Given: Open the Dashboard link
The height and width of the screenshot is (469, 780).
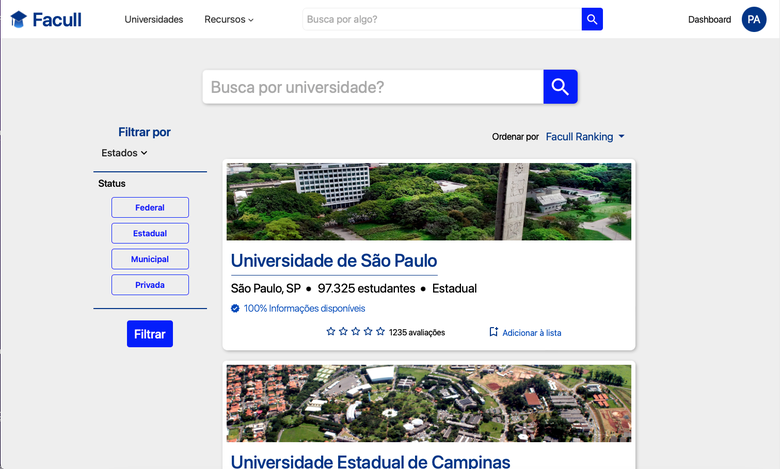Looking at the screenshot, I should (709, 19).
